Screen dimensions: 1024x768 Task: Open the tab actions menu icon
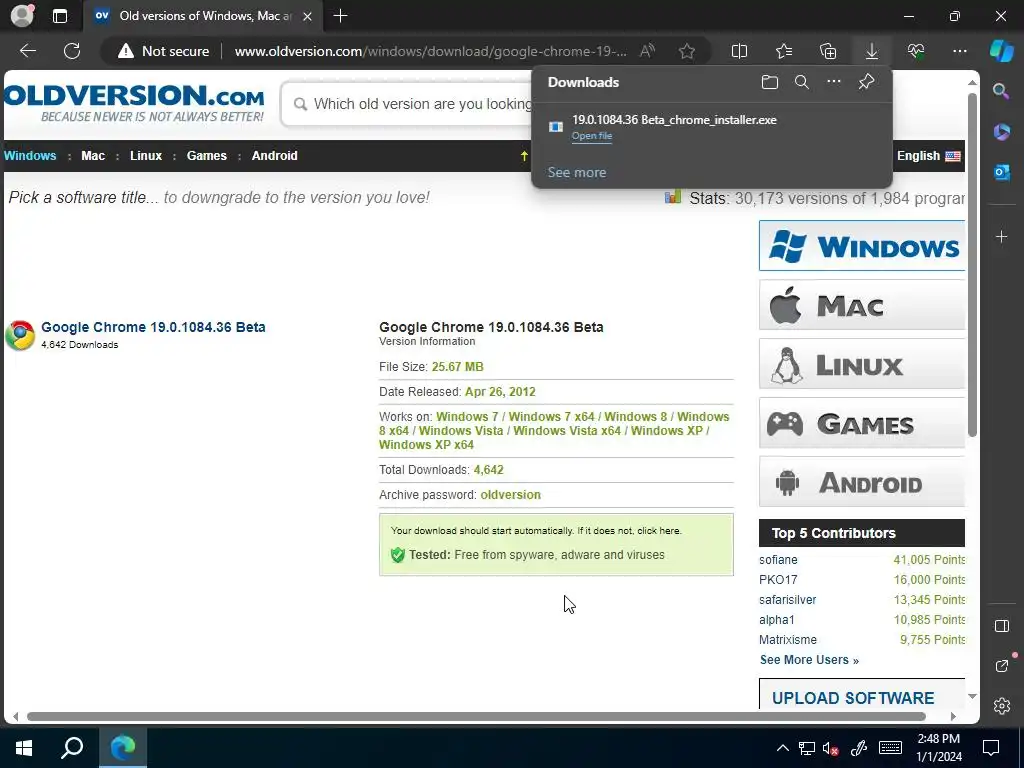pos(59,16)
